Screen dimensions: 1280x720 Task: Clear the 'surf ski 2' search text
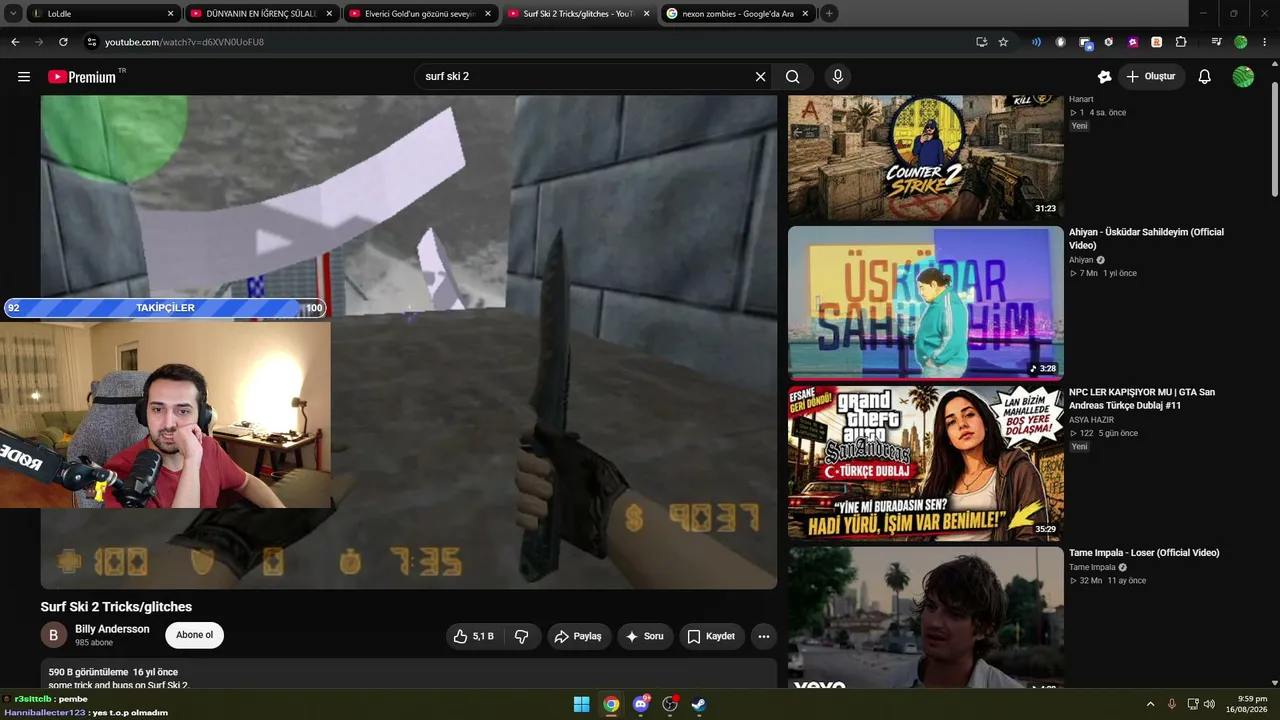[x=760, y=77]
